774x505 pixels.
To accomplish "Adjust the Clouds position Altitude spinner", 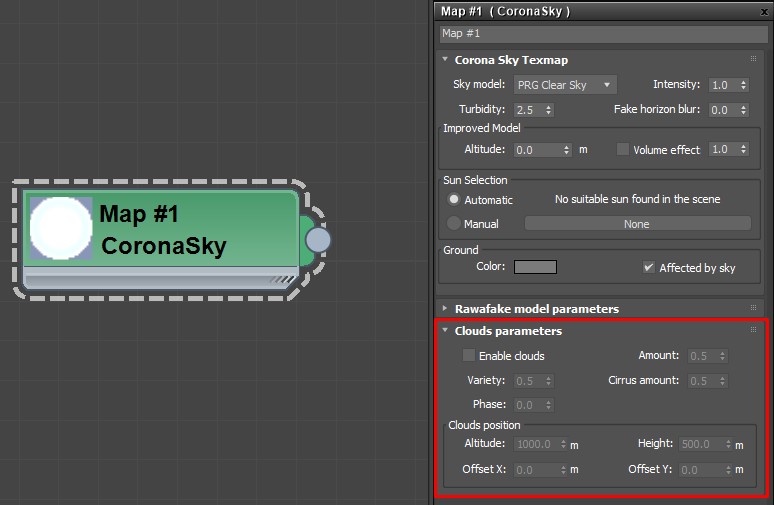I will (x=563, y=444).
